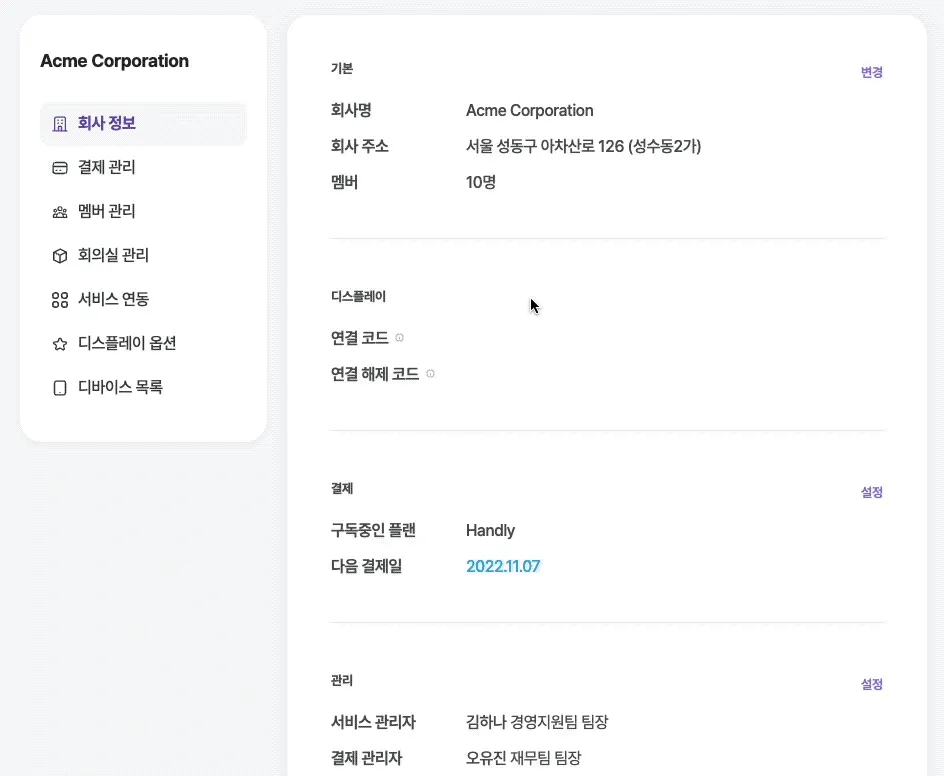
Task: Click 설정 link in 관리 section
Action: 871,684
